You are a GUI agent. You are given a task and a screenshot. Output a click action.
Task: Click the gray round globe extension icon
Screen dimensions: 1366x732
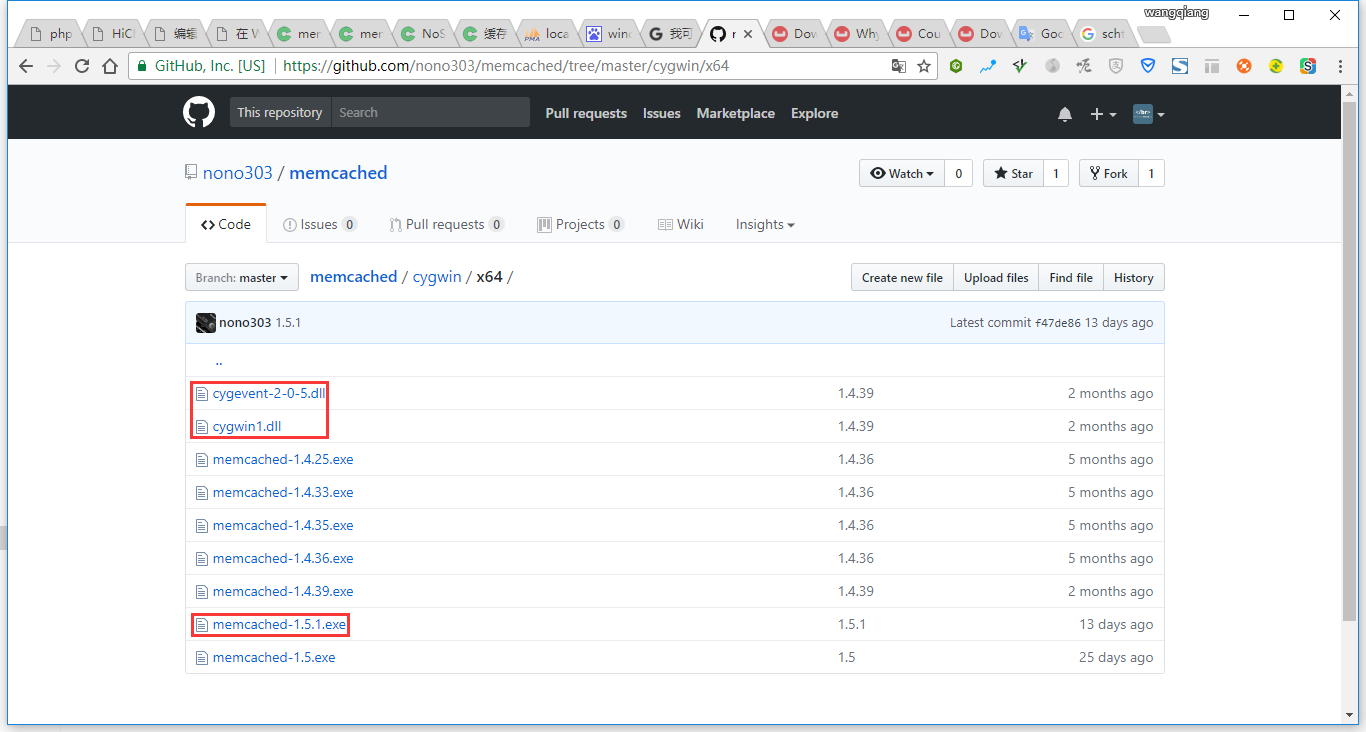(x=1052, y=66)
